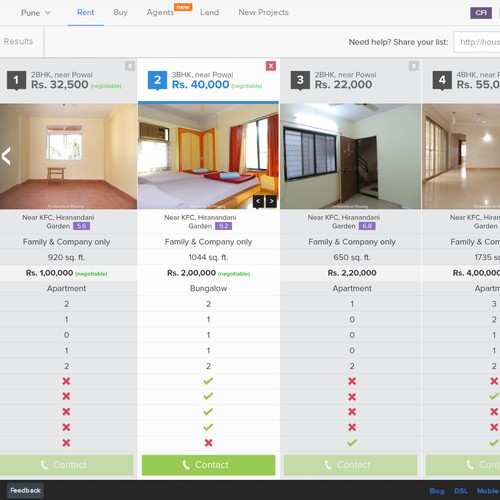Click Apartment type in listing 1
The image size is (500, 500).
66,288
